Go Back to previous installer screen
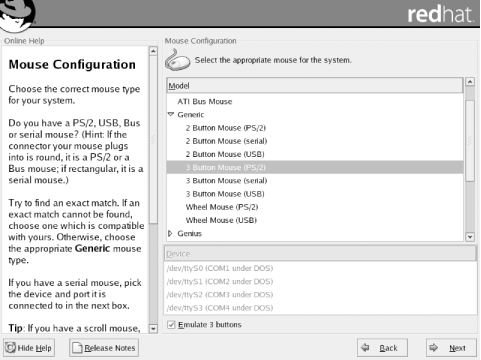This screenshot has width=481, height=360. point(382,348)
